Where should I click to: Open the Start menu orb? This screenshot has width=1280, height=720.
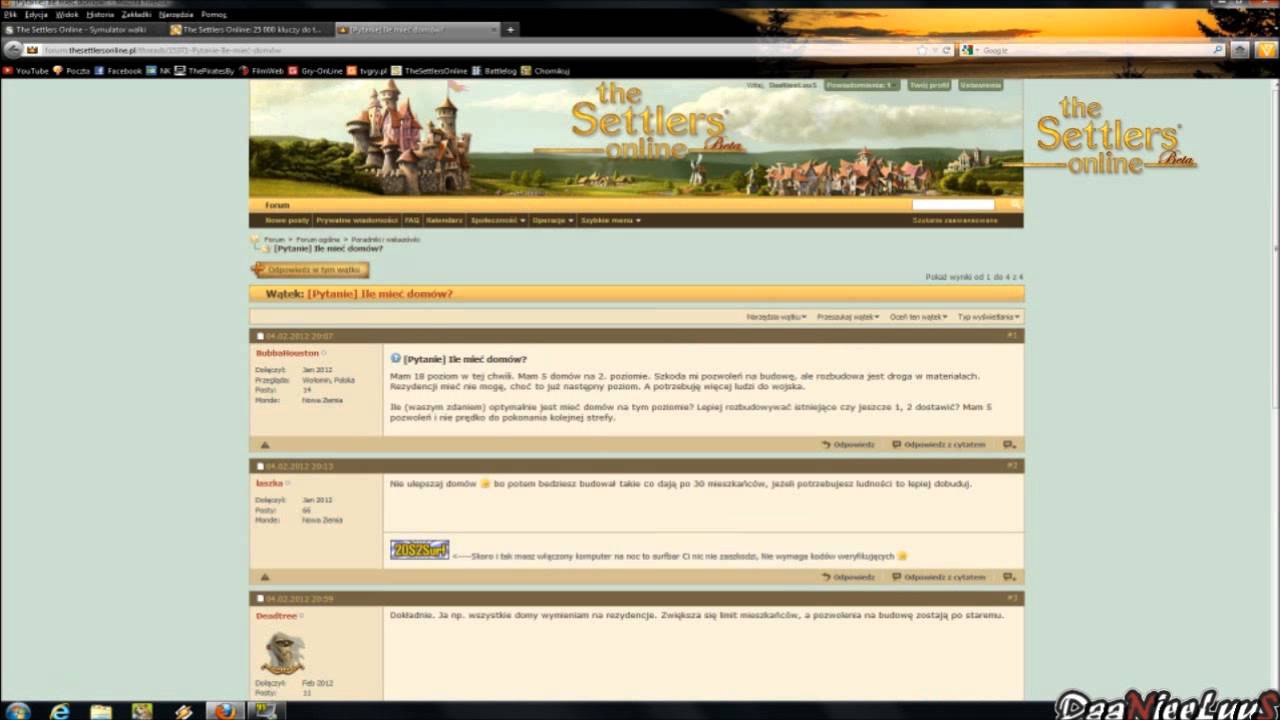point(18,711)
